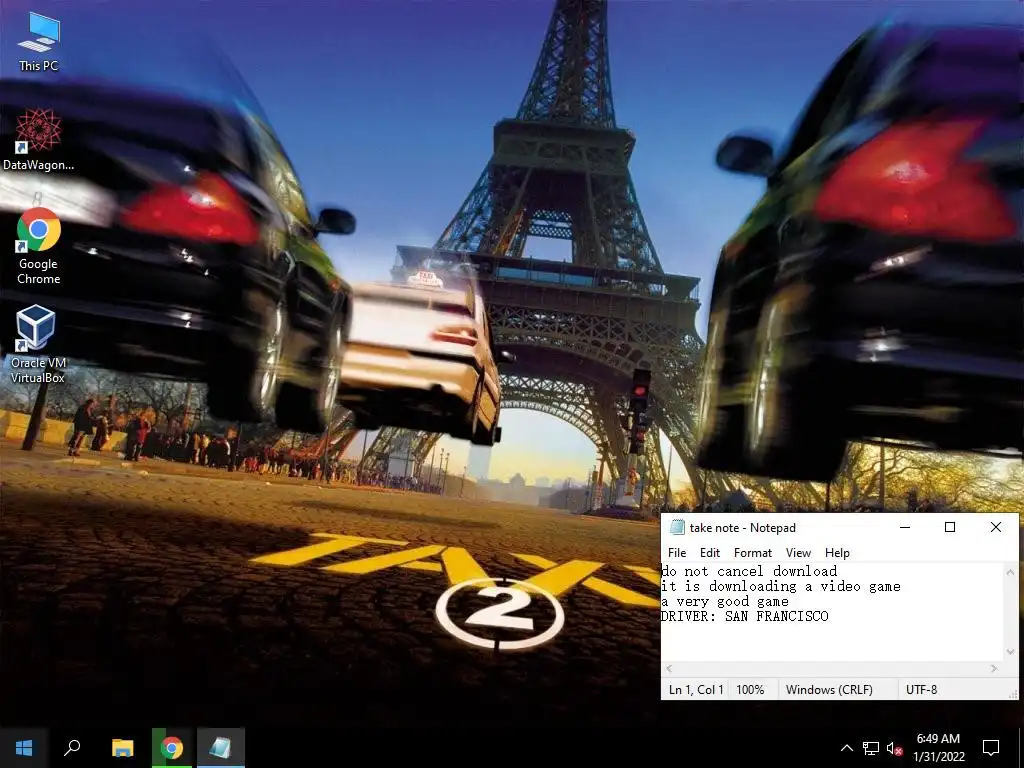Launch Google Chrome desktop shortcut

click(x=39, y=246)
